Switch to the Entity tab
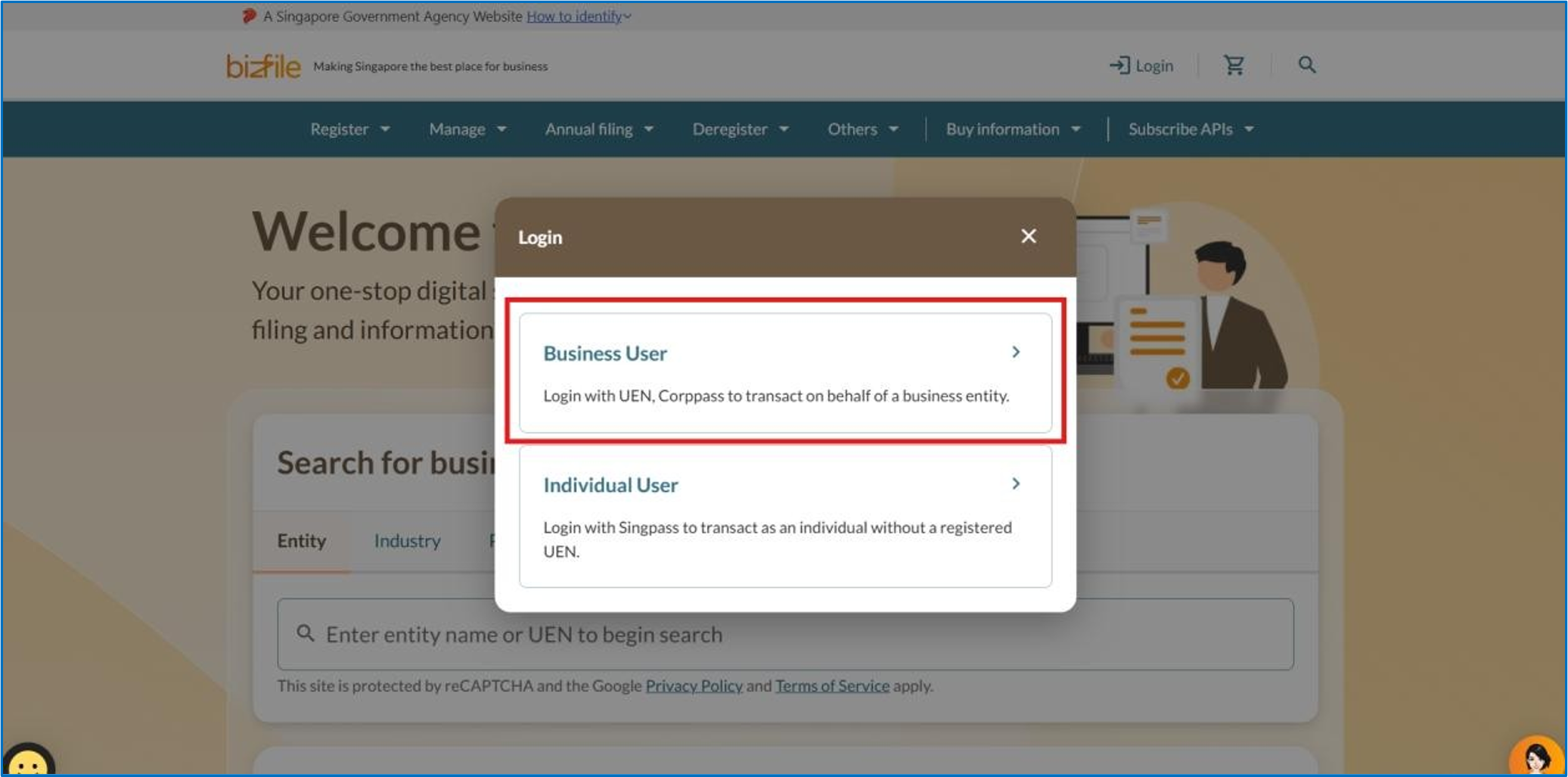 pos(301,541)
